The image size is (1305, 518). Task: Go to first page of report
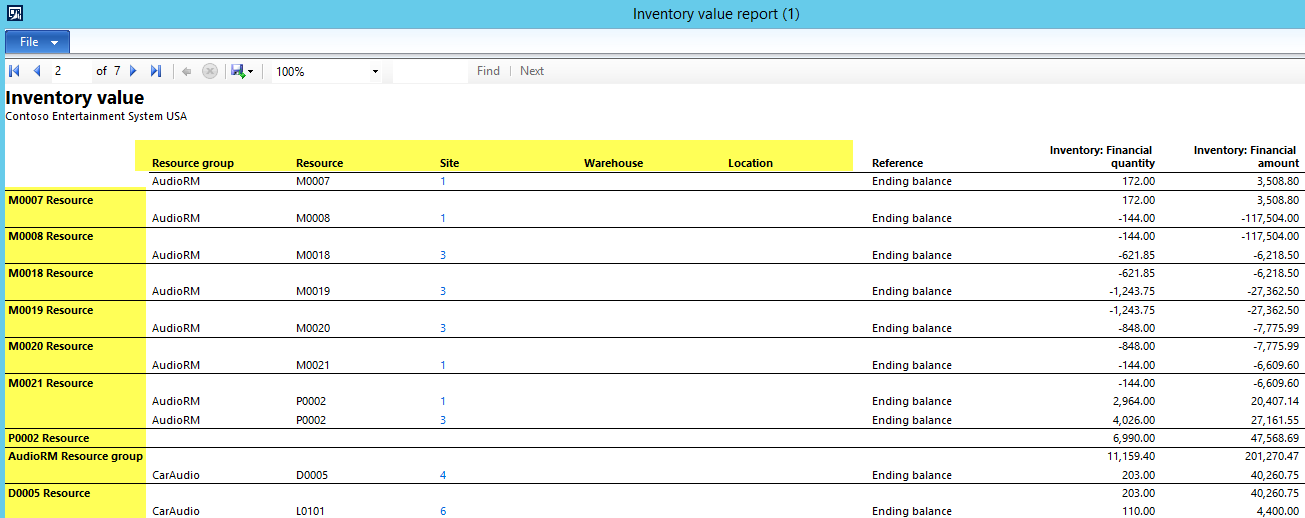14,71
